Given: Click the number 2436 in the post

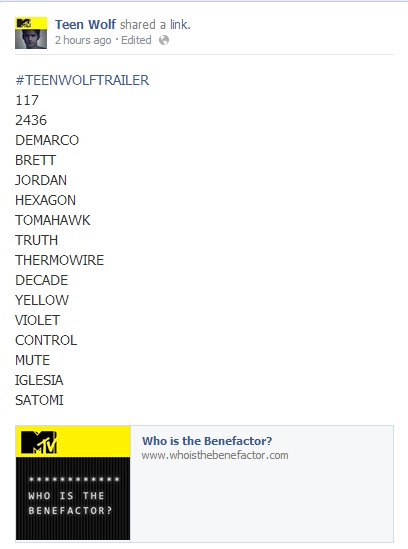Looking at the screenshot, I should coord(31,120).
